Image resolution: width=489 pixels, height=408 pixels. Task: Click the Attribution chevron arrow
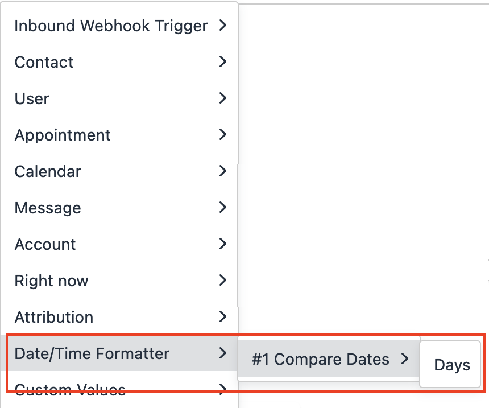pos(223,316)
